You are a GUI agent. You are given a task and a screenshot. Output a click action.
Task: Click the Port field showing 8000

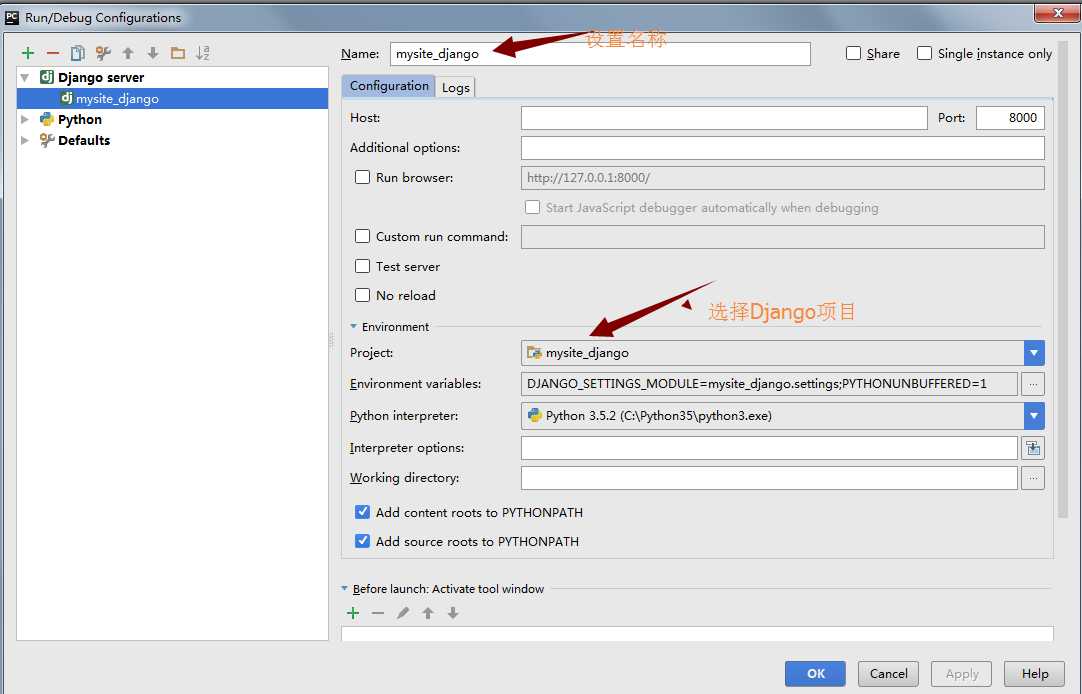[x=1010, y=118]
